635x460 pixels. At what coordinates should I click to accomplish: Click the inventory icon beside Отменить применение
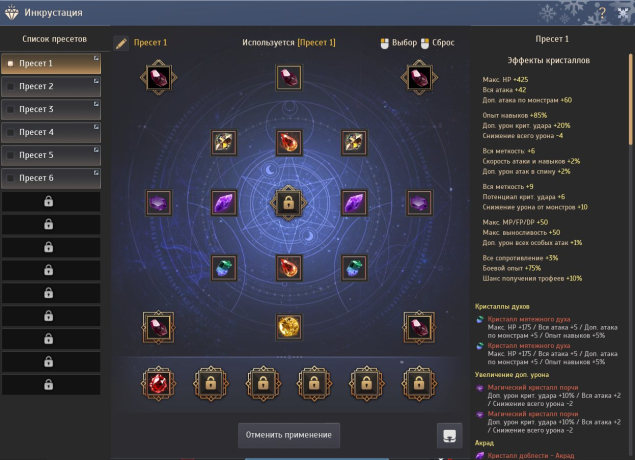450,435
